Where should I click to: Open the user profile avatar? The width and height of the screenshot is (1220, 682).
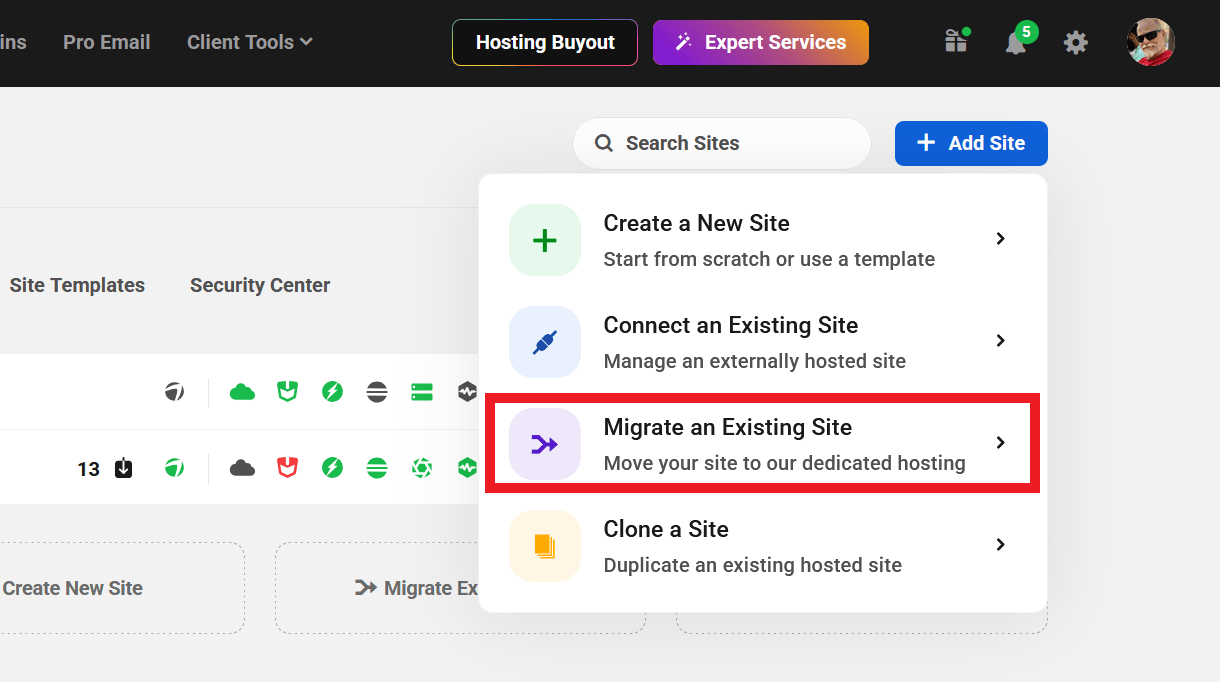click(1150, 42)
